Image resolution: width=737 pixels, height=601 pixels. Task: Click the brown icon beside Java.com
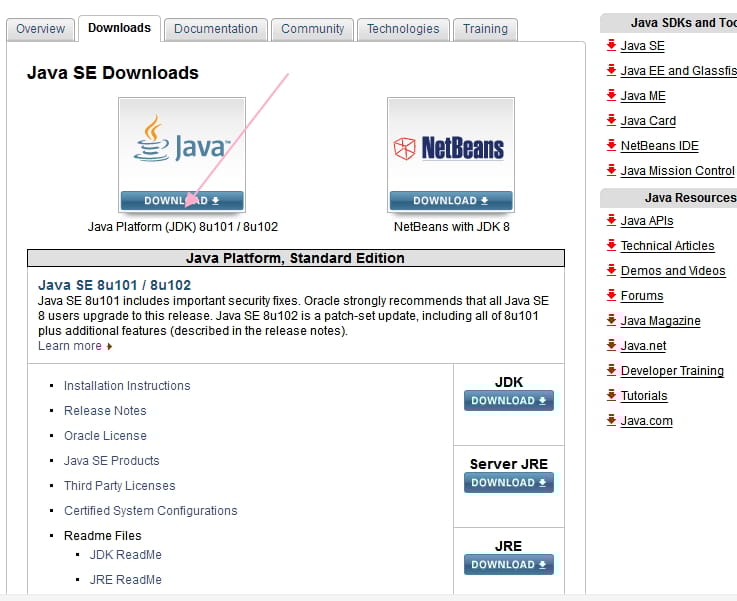point(611,420)
